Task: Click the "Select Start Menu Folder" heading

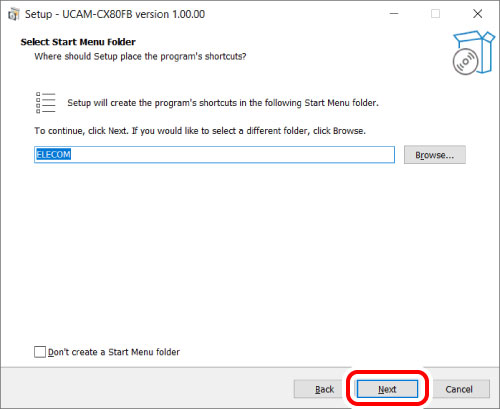Action: 78,42
